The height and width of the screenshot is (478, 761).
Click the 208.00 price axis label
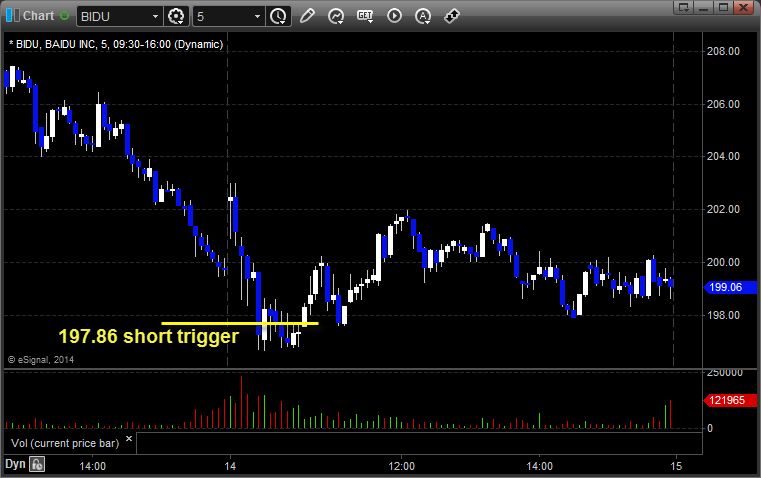[723, 51]
